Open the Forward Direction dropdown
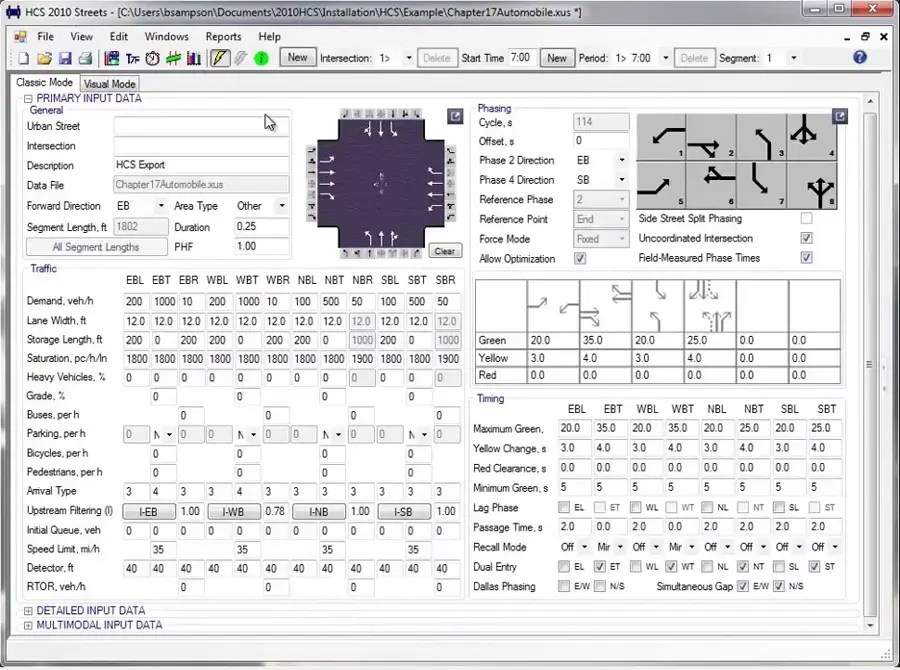Image resolution: width=900 pixels, height=670 pixels. pyautogui.click(x=161, y=206)
